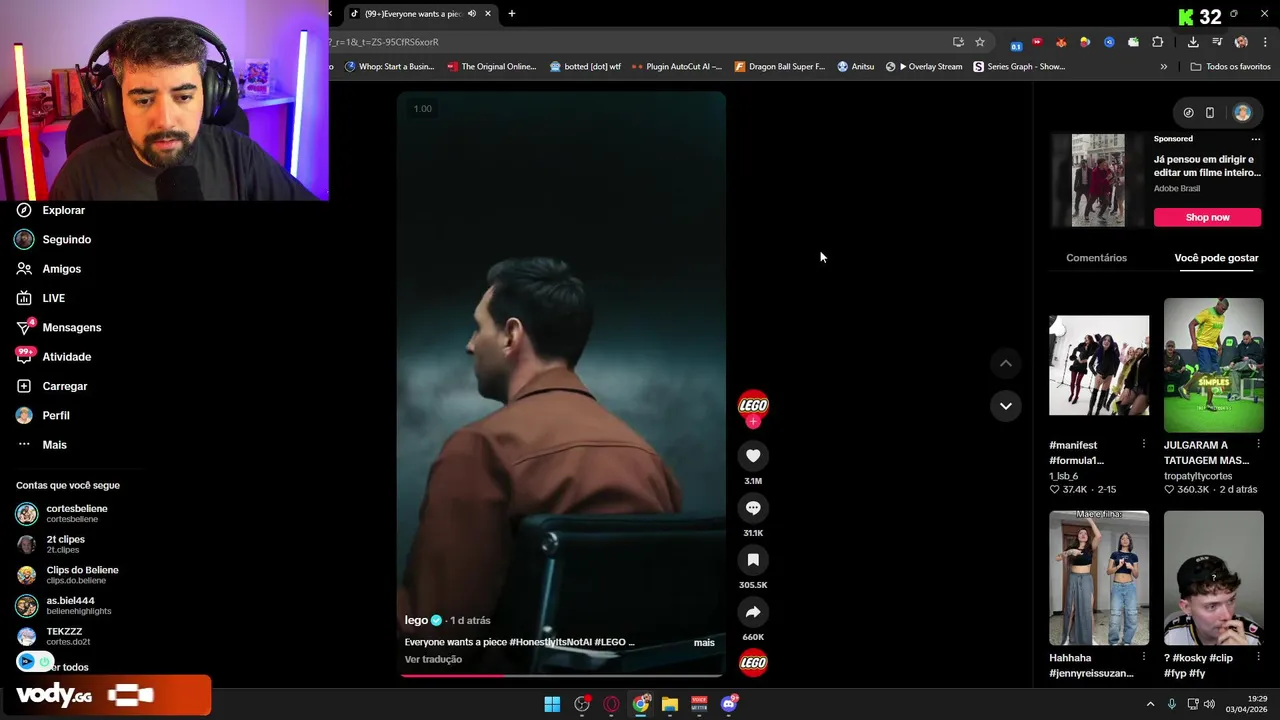Click Ver tradução under the caption

click(433, 660)
